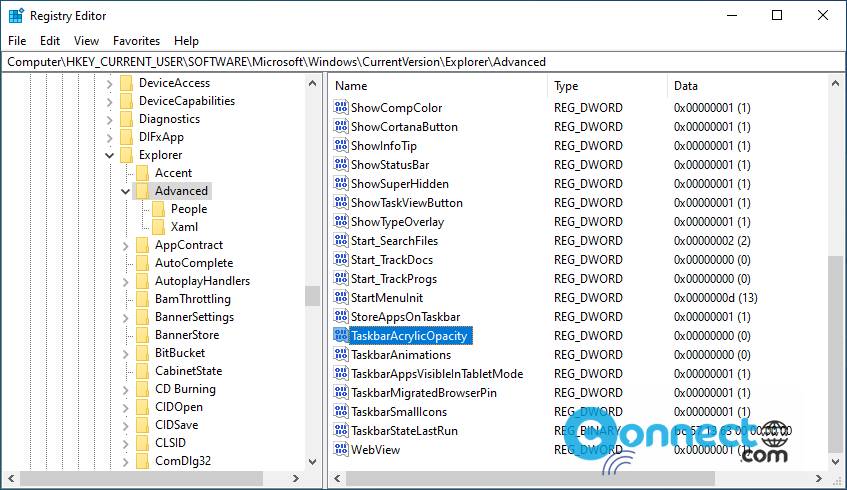
Task: Click the Registry Editor title bar icon
Action: point(16,16)
